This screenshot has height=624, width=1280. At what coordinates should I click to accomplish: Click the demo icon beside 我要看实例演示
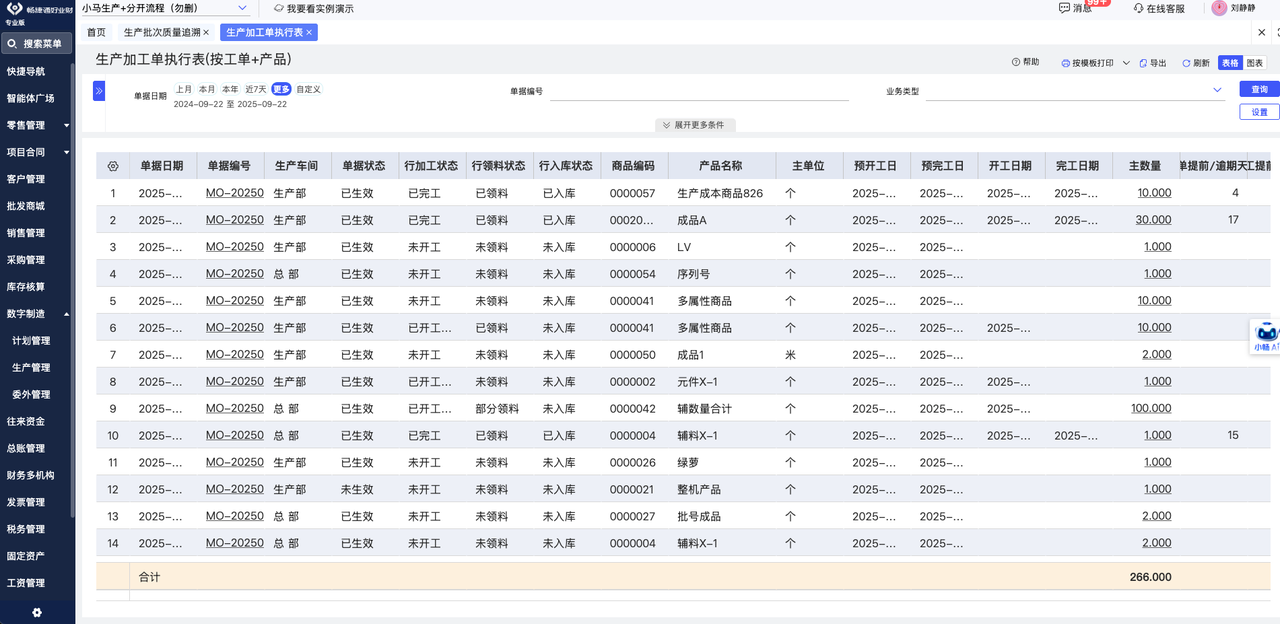[278, 8]
